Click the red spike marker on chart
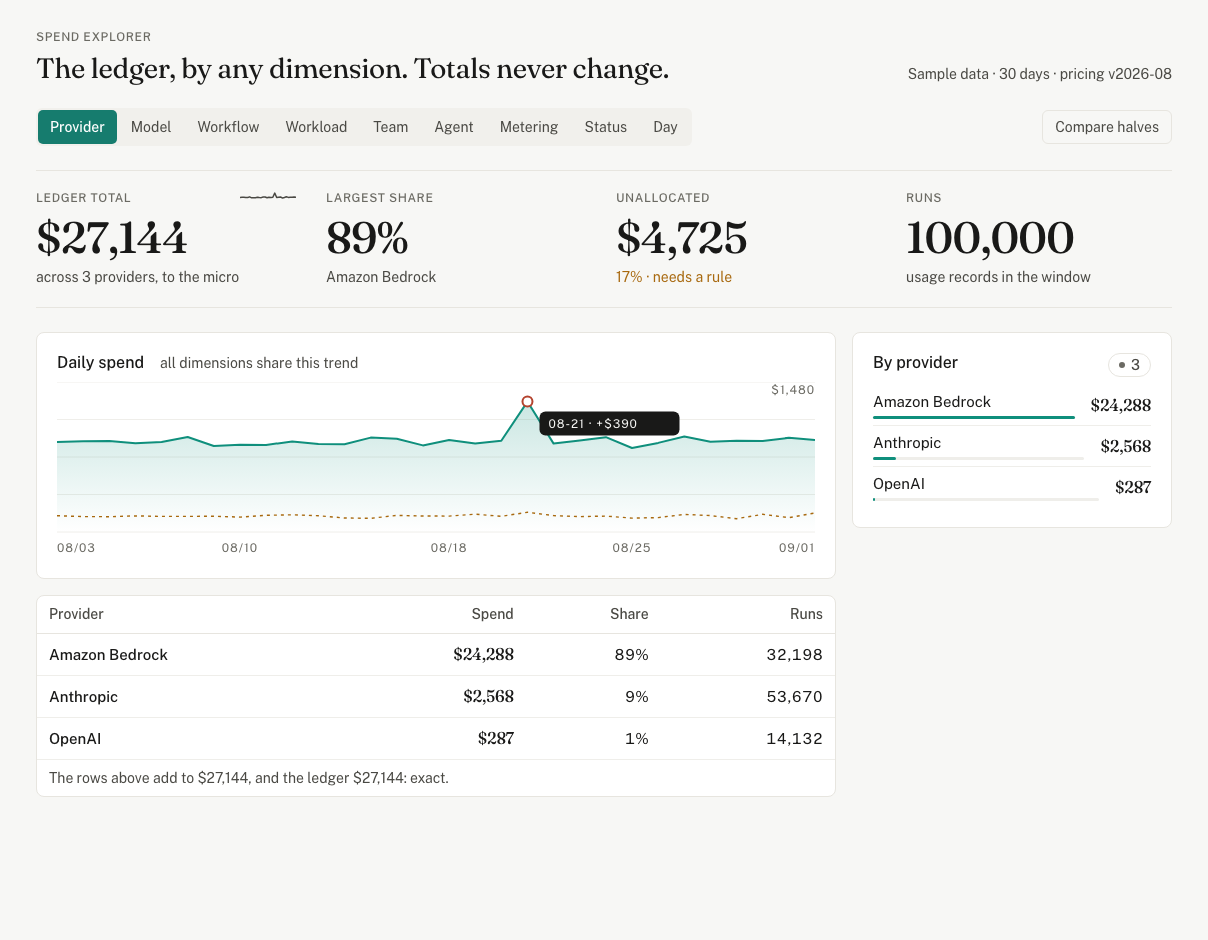 pos(527,402)
